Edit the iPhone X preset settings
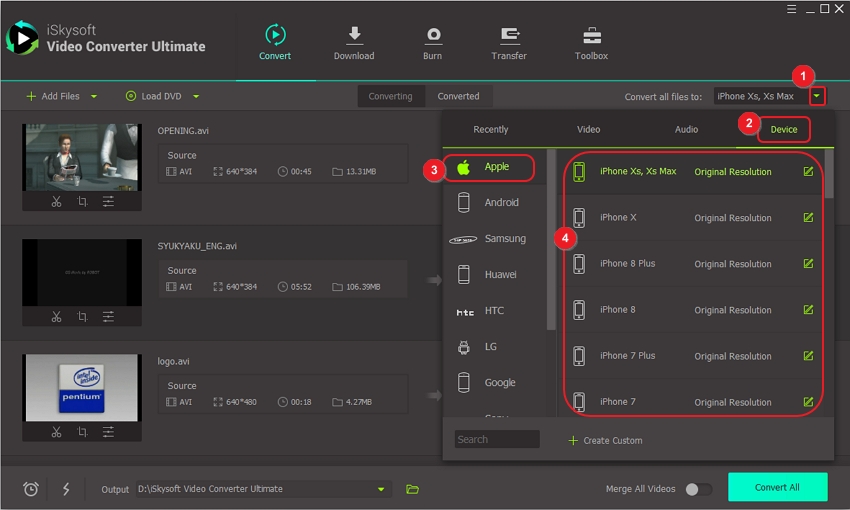The height and width of the screenshot is (510, 850). (808, 217)
